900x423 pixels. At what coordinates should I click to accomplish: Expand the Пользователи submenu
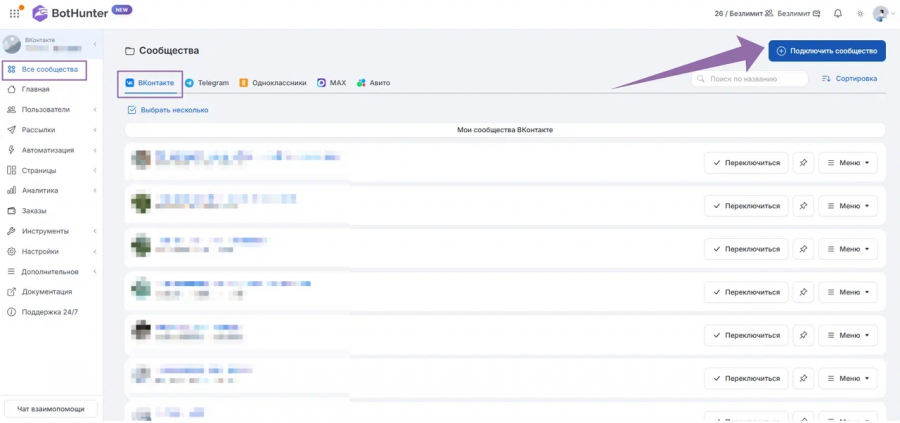[x=95, y=110]
